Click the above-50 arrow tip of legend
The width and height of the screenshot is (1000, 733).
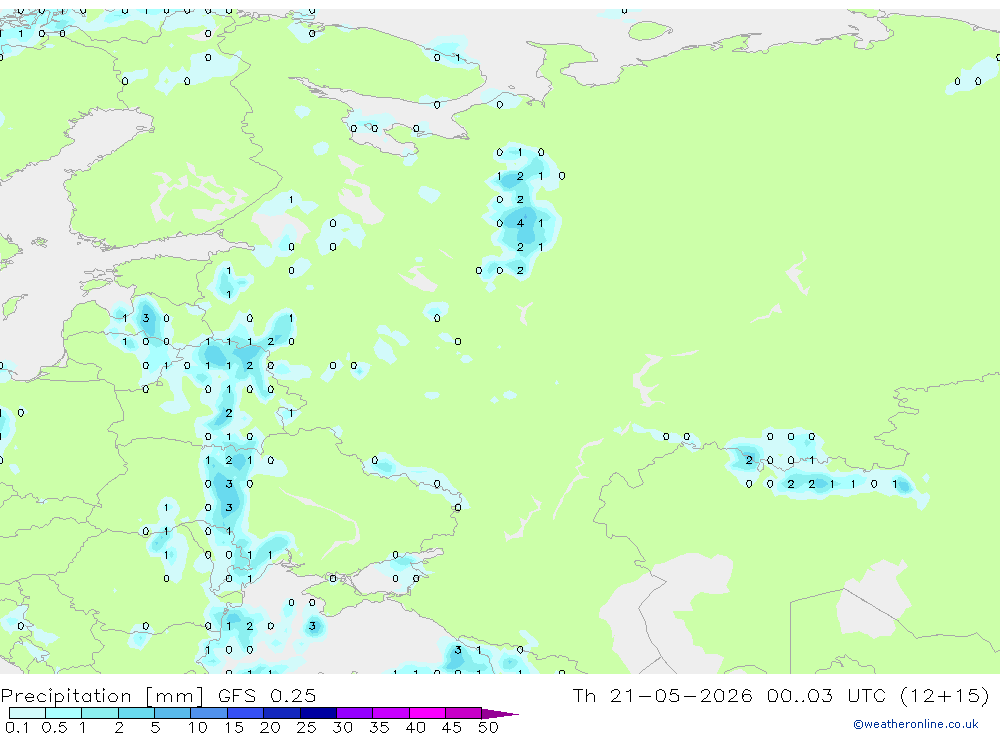pyautogui.click(x=501, y=713)
